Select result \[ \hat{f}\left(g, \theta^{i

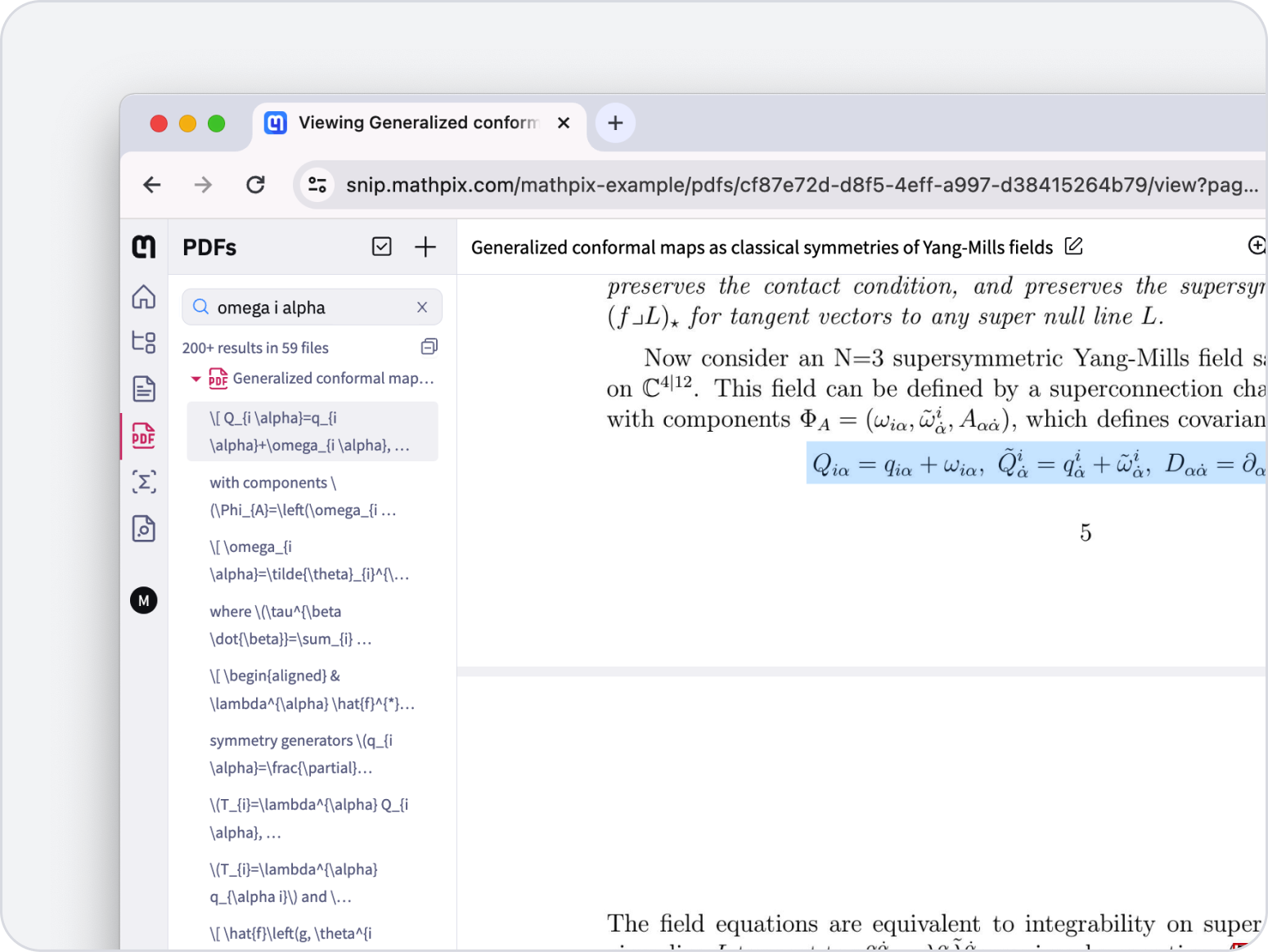click(313, 935)
